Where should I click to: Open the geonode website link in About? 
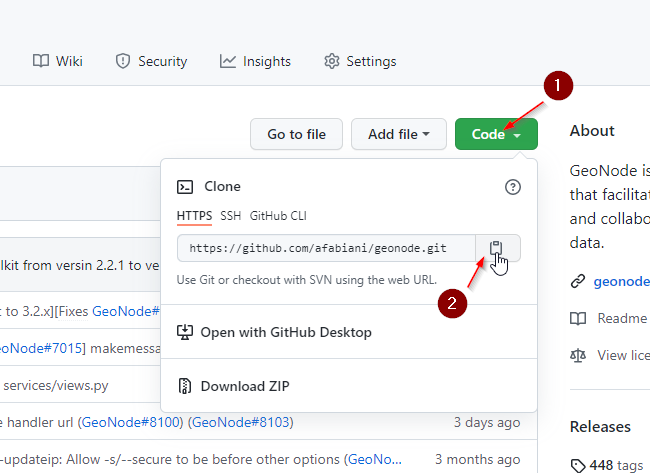pos(621,281)
